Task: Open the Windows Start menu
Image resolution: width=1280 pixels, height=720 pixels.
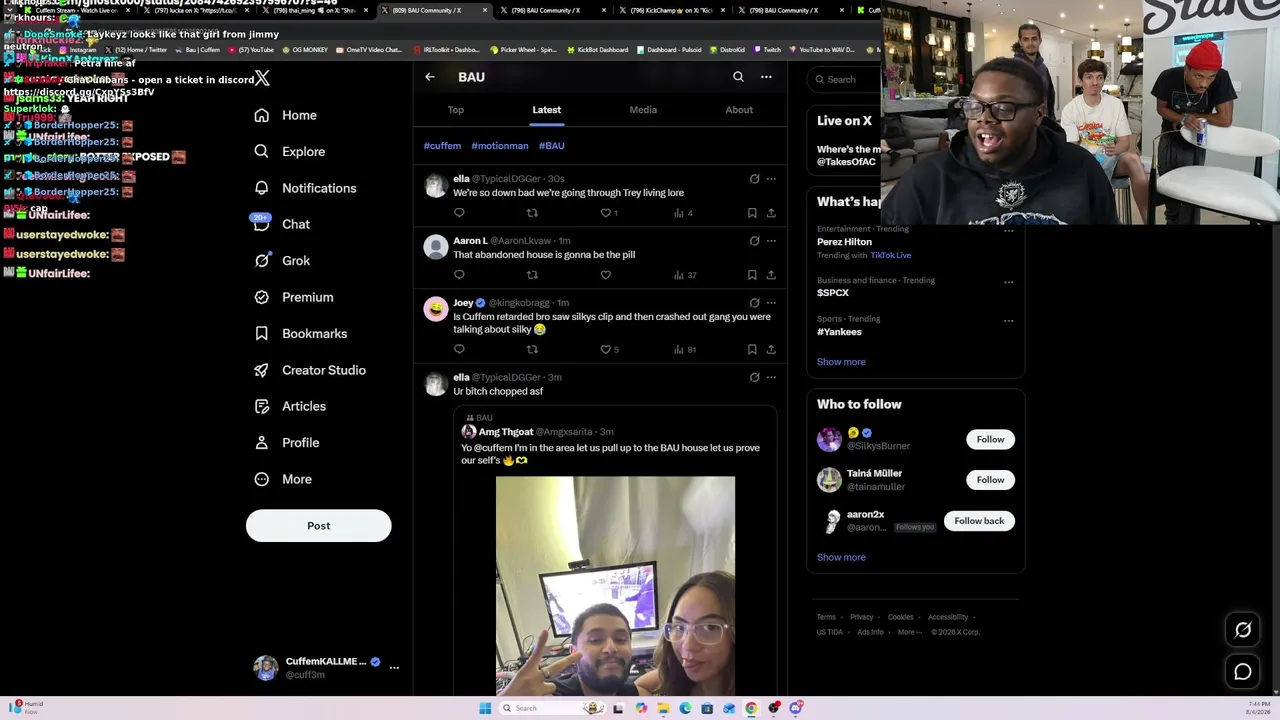Action: [485, 708]
